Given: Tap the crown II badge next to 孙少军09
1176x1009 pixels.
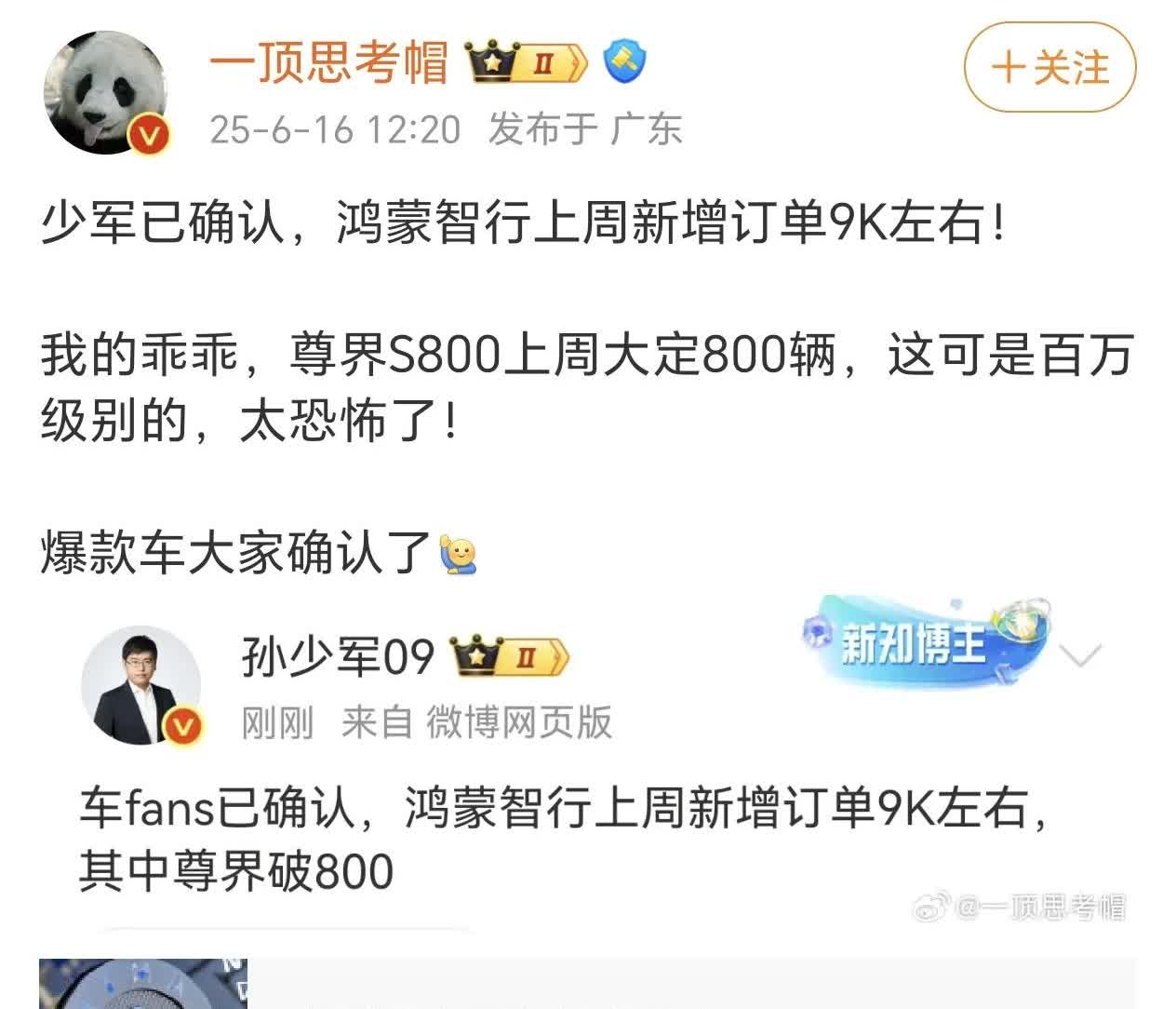Looking at the screenshot, I should (509, 657).
